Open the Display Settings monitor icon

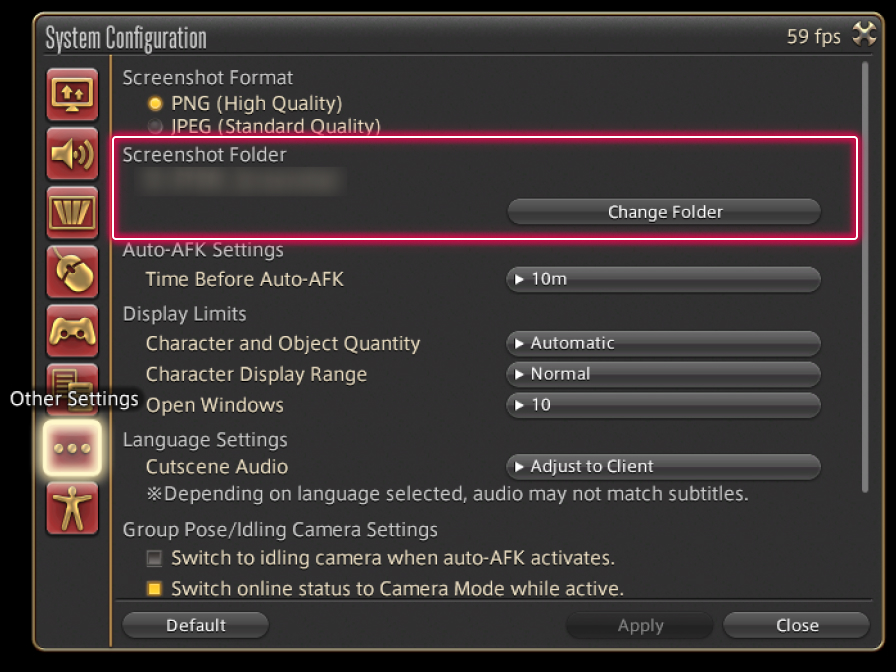[73, 94]
